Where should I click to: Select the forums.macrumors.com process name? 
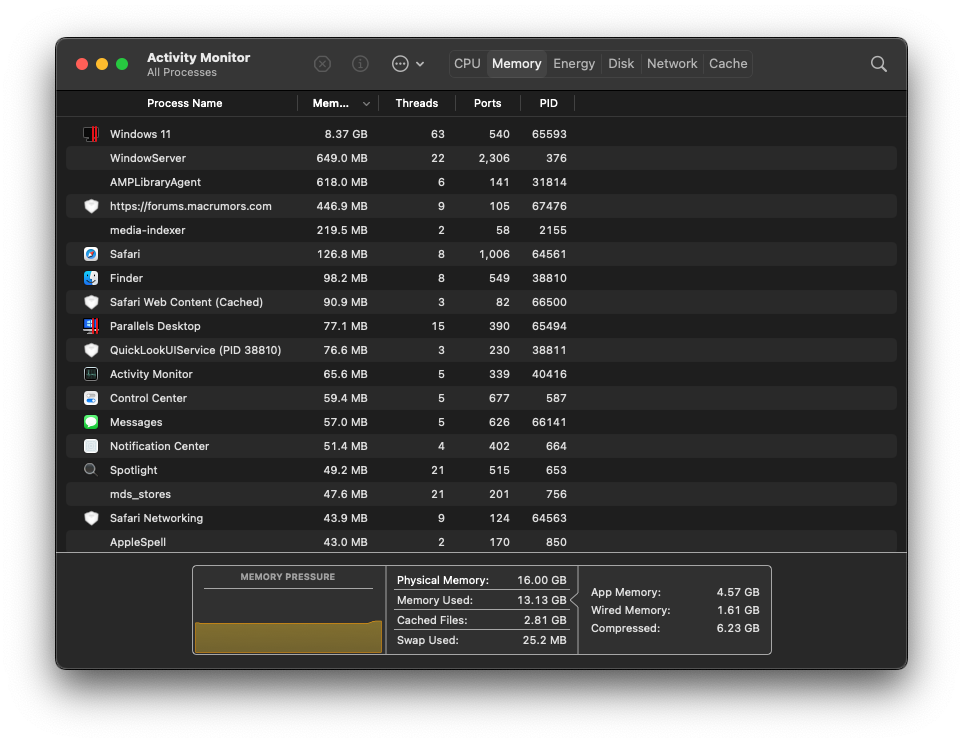pos(190,206)
